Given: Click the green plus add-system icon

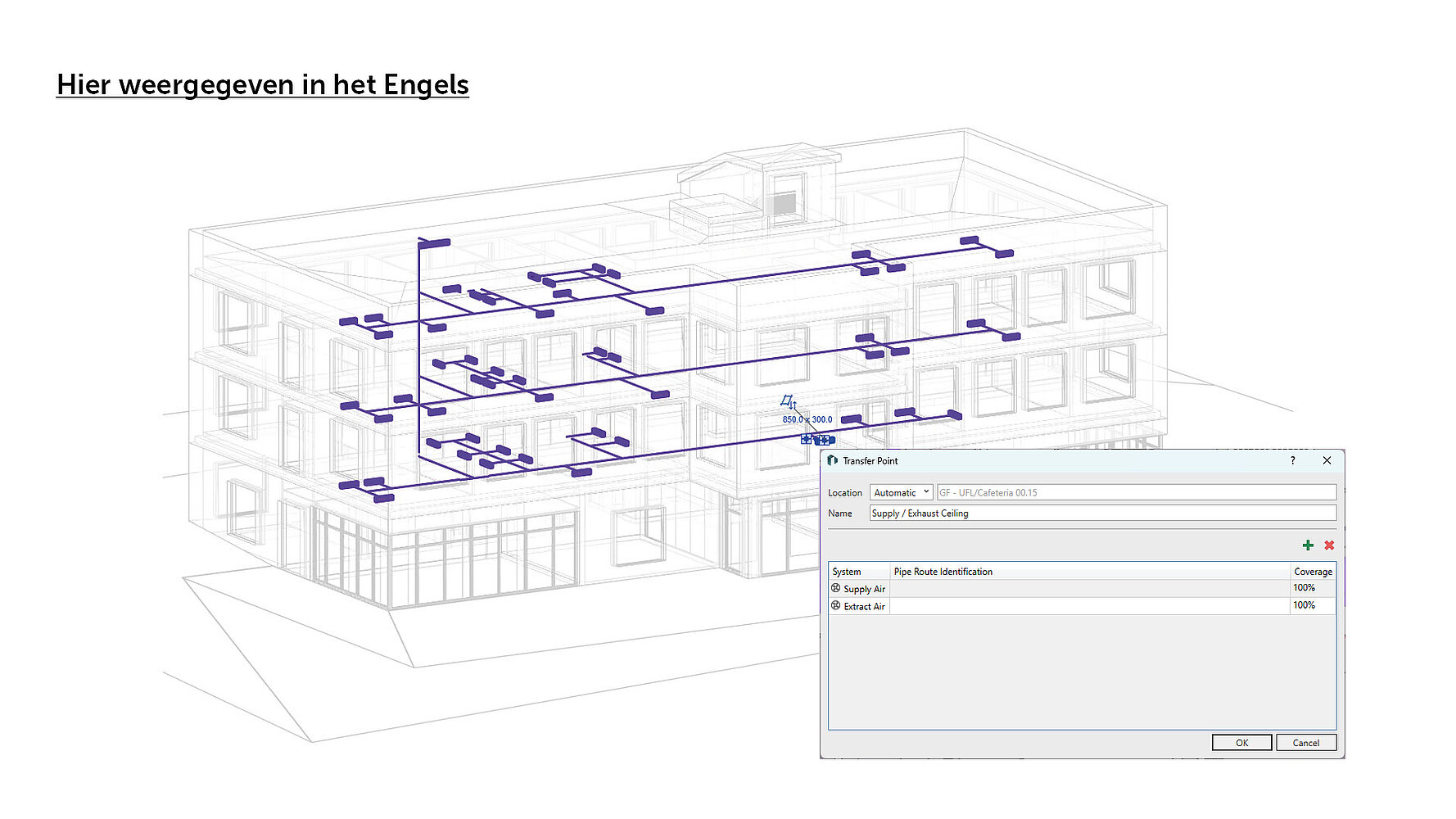Looking at the screenshot, I should (x=1308, y=545).
